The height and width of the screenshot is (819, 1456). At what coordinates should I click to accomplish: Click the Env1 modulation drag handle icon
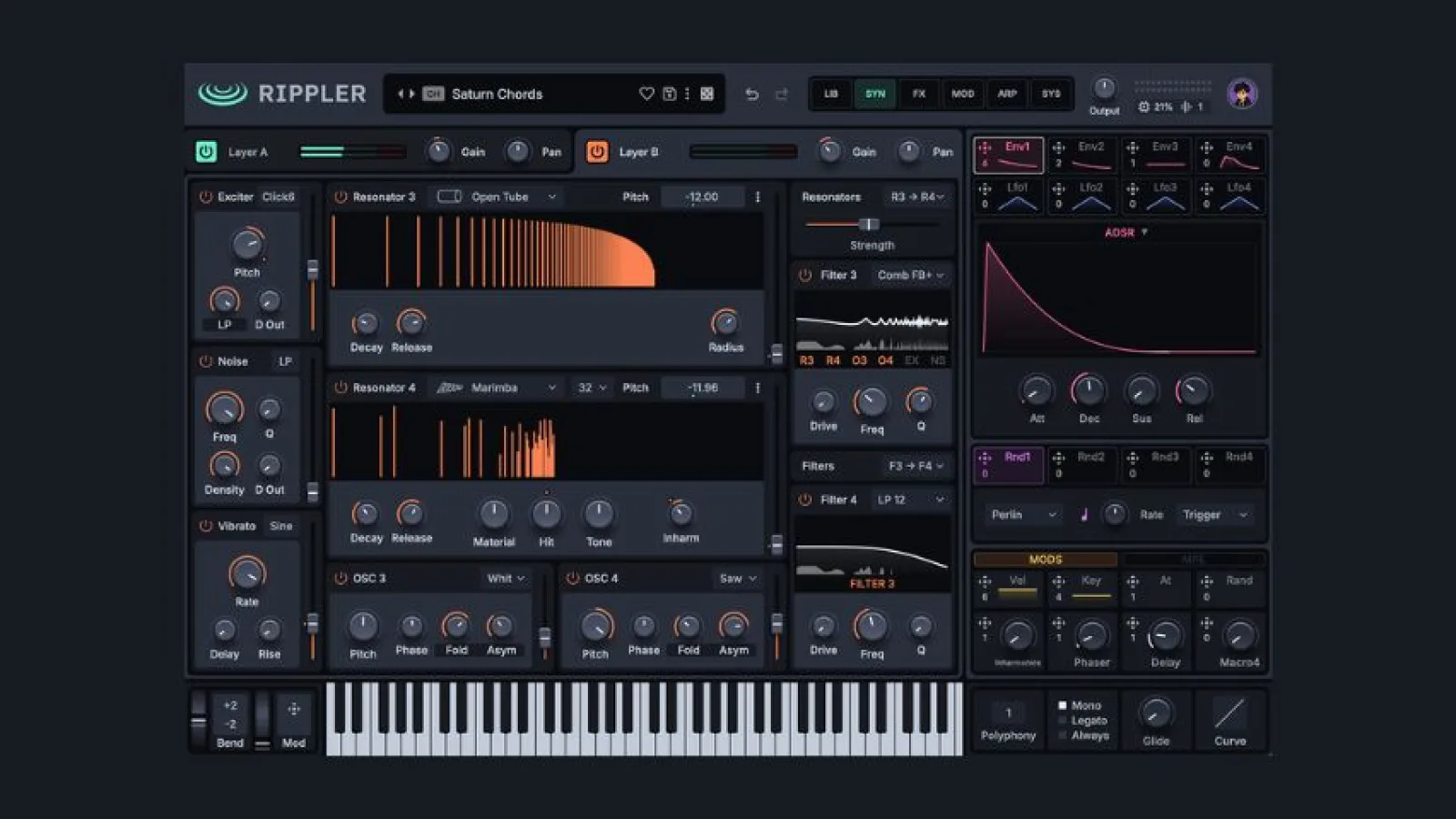pyautogui.click(x=985, y=147)
